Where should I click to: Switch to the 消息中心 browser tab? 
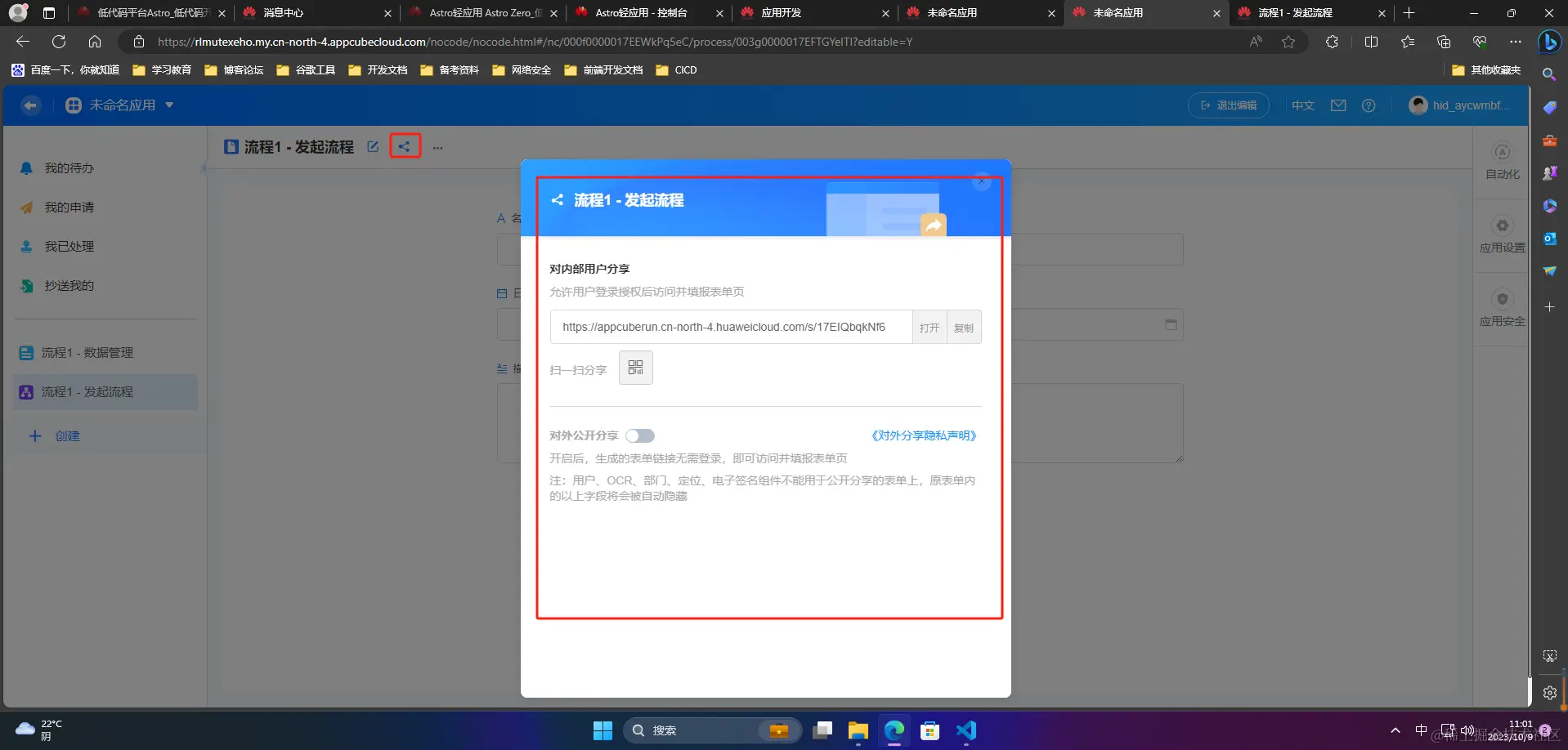(316, 13)
